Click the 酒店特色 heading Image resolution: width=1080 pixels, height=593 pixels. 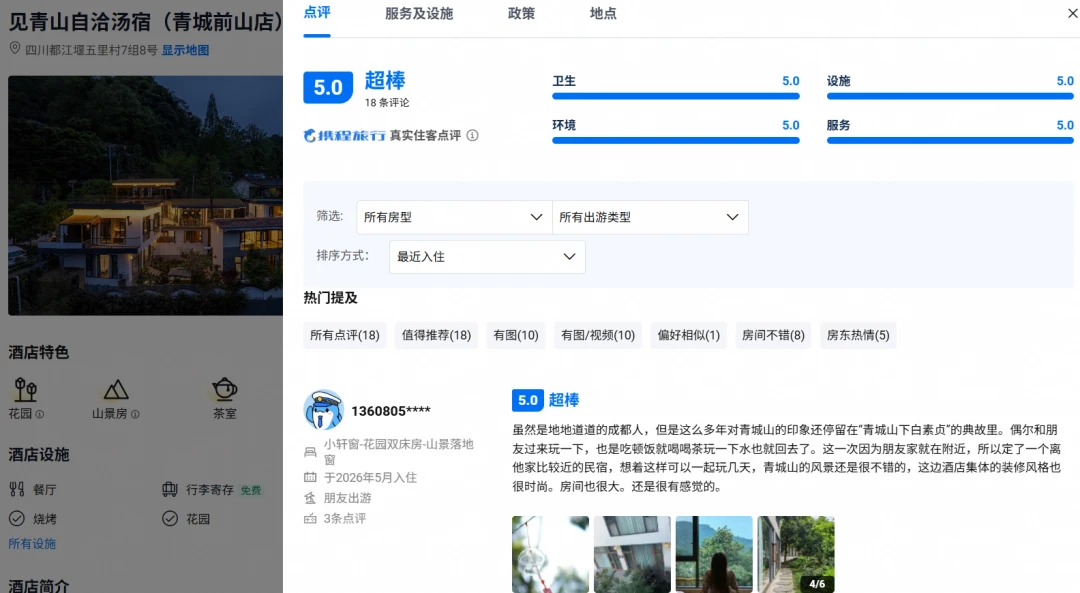click(x=39, y=353)
